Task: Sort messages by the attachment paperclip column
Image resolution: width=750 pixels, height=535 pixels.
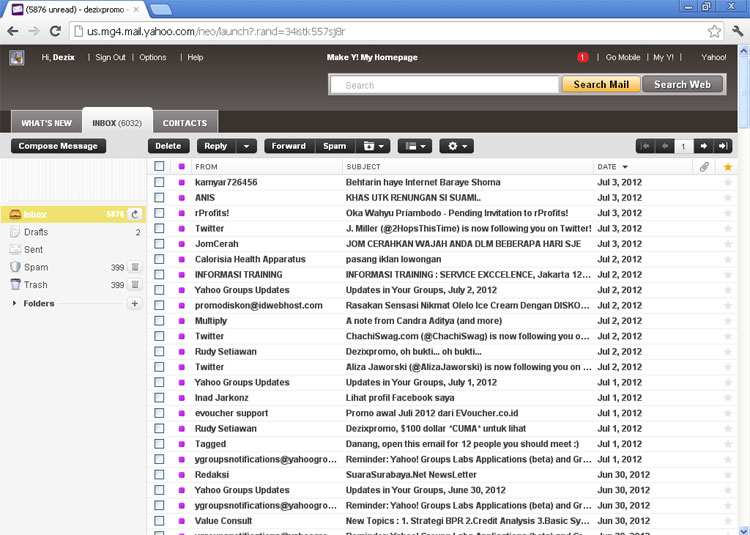Action: 704,167
